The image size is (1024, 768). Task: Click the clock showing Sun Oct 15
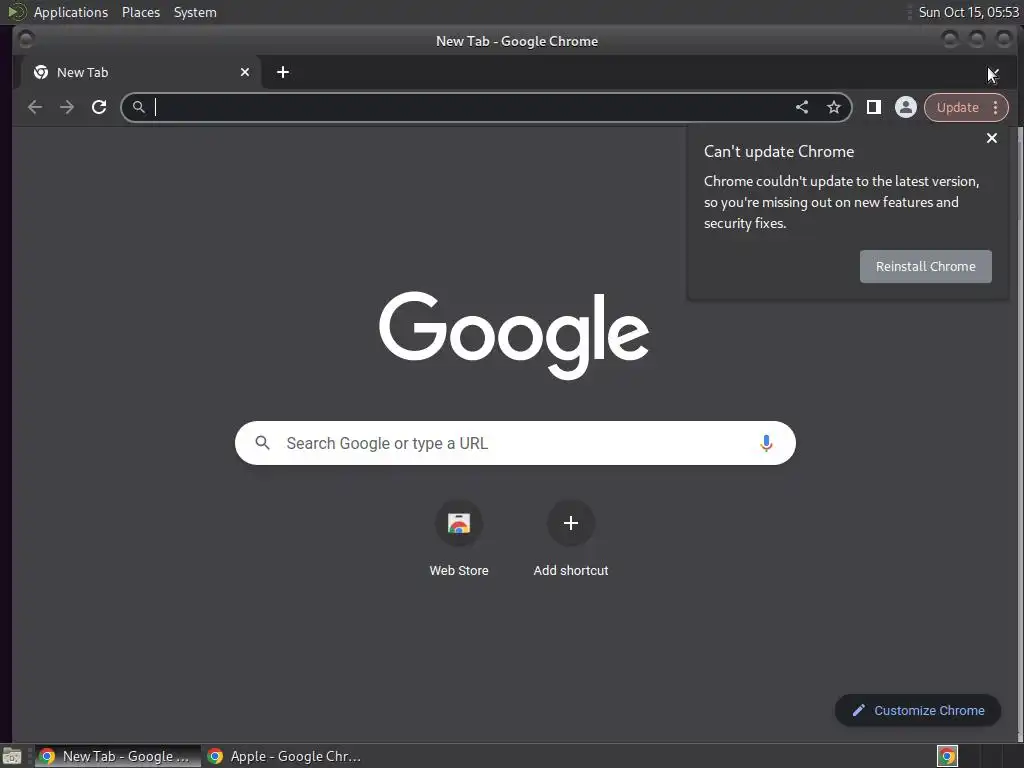point(968,12)
